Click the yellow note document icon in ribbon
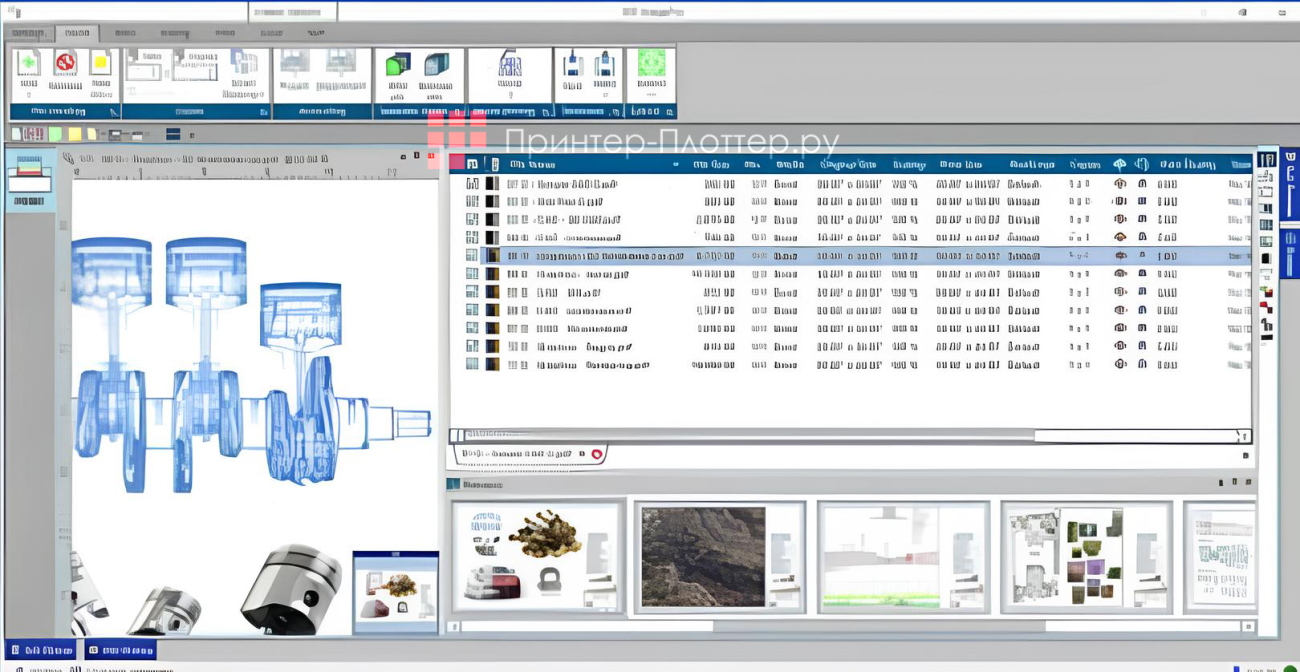This screenshot has height=672, width=1300. pyautogui.click(x=100, y=64)
